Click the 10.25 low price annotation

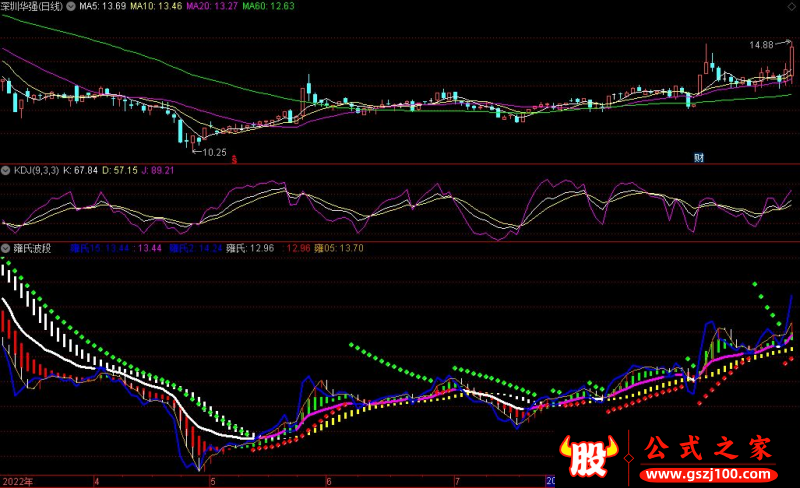(x=214, y=152)
